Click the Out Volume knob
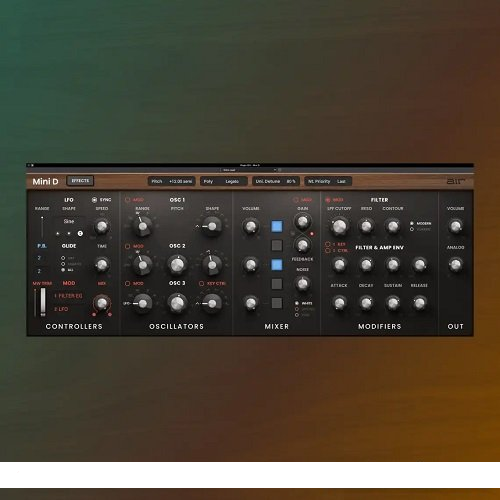Viewport: 500px width, 500px height. 455,226
